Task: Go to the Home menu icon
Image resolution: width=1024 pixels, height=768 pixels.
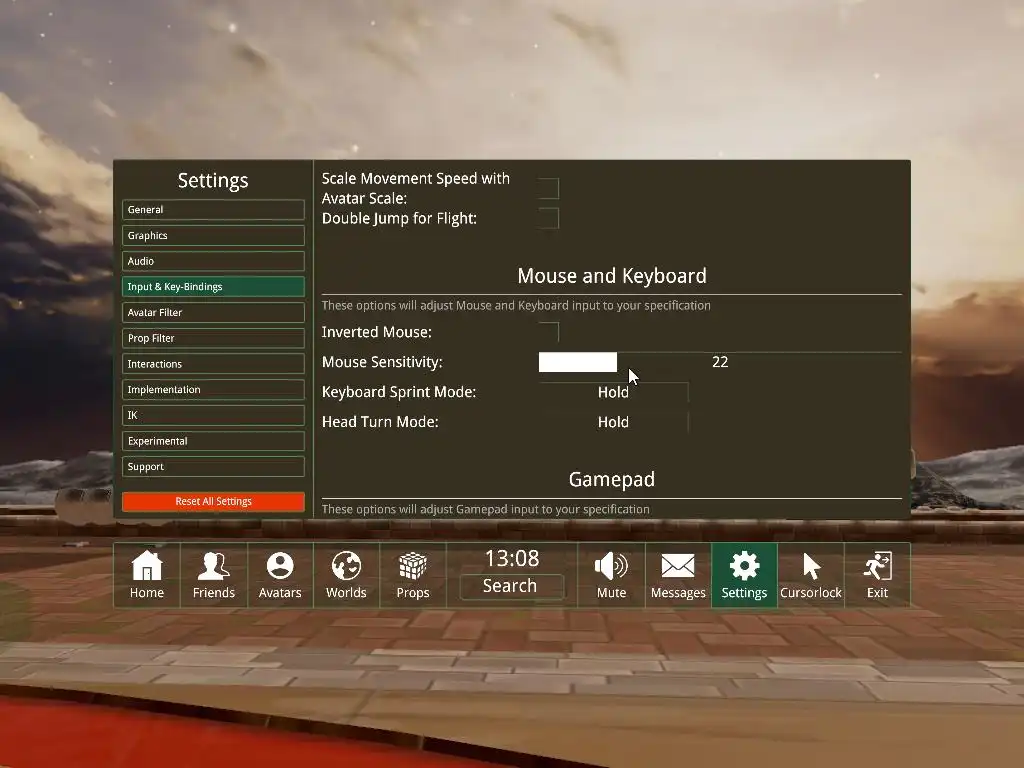Action: 147,575
